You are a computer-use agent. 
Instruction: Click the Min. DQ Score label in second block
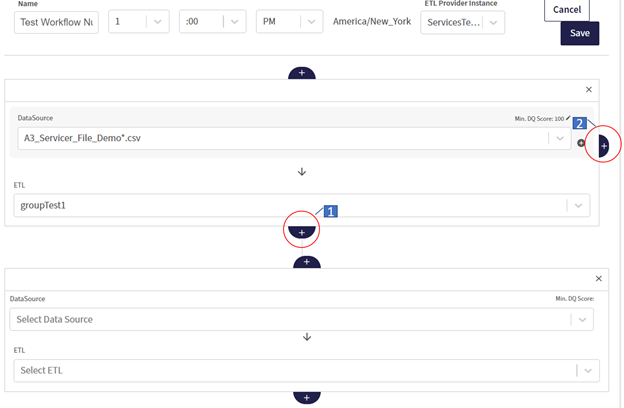(x=575, y=299)
